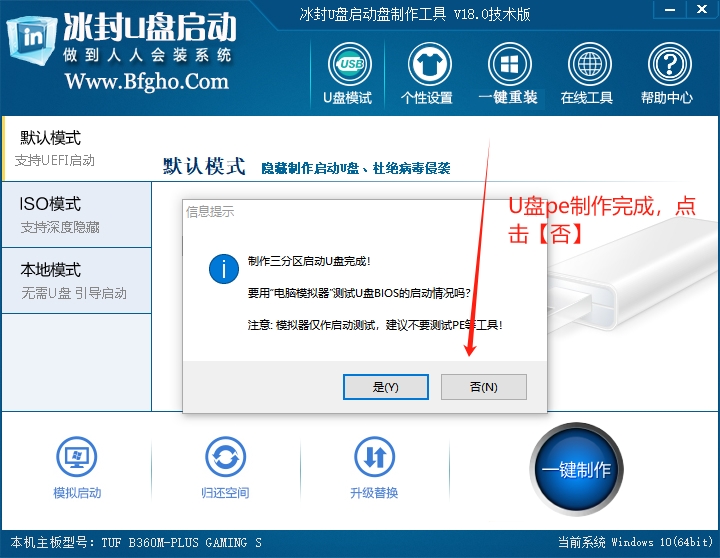
Task: Open 在线工具 globe icon
Action: point(587,67)
